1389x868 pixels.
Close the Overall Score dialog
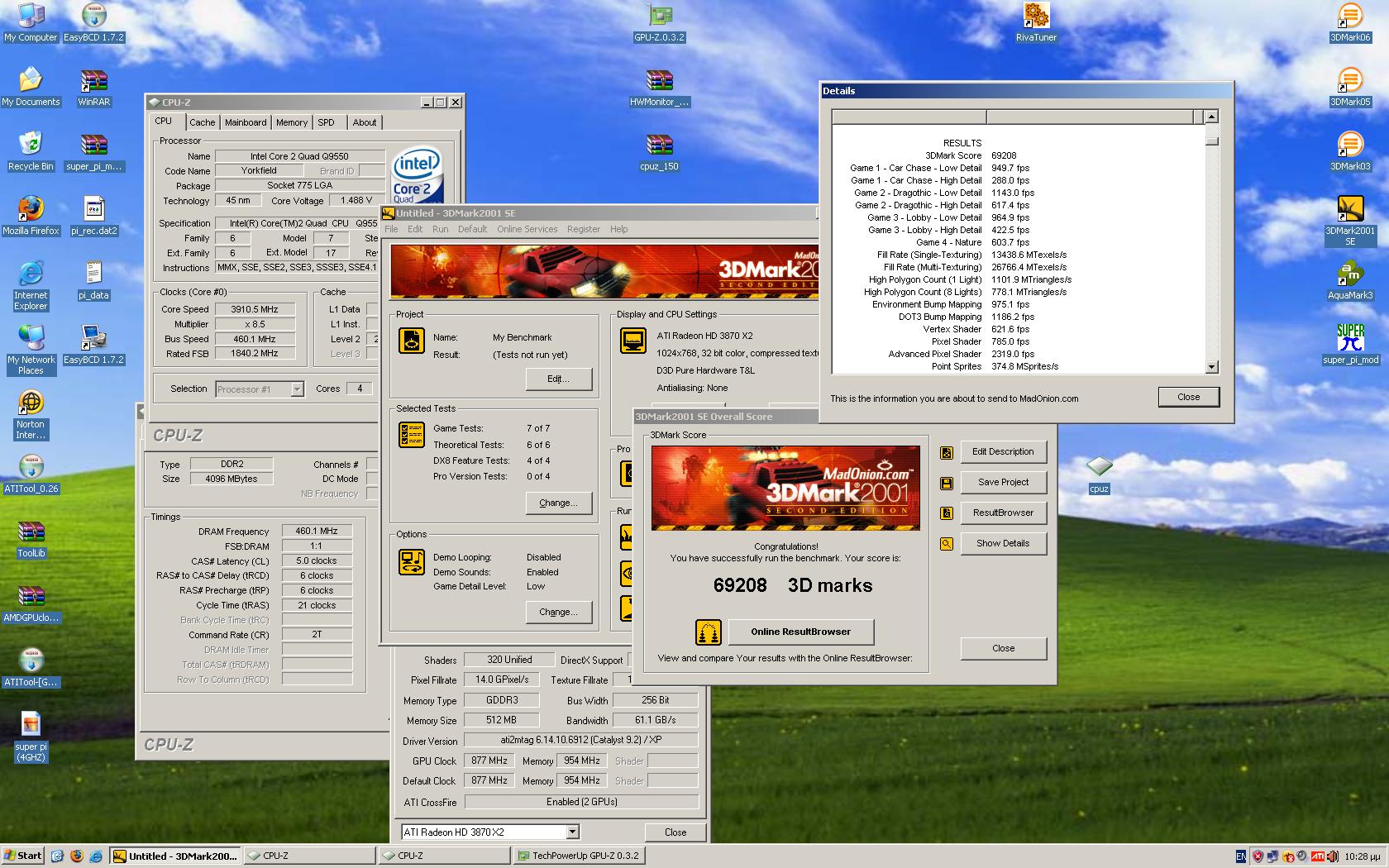point(1003,648)
